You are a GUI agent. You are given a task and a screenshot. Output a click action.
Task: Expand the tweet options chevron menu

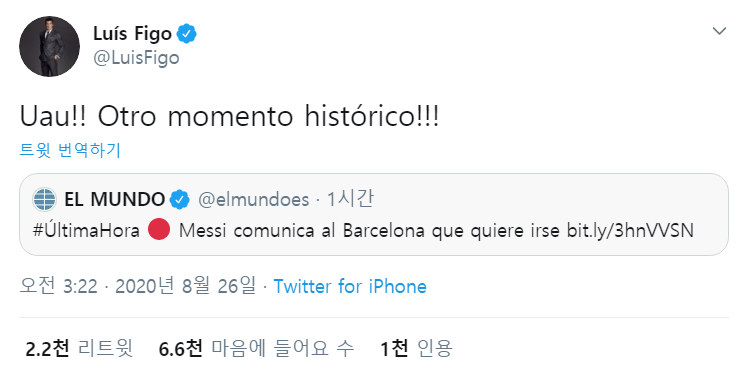pyautogui.click(x=719, y=32)
